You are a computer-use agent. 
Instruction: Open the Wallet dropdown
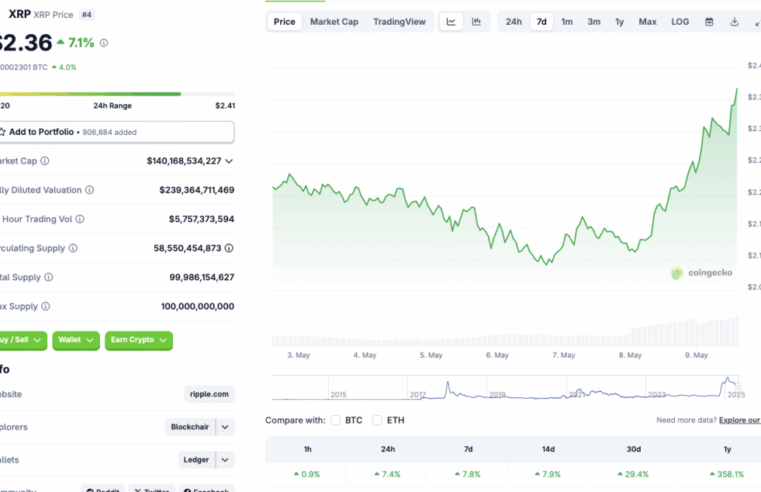pyautogui.click(x=76, y=340)
